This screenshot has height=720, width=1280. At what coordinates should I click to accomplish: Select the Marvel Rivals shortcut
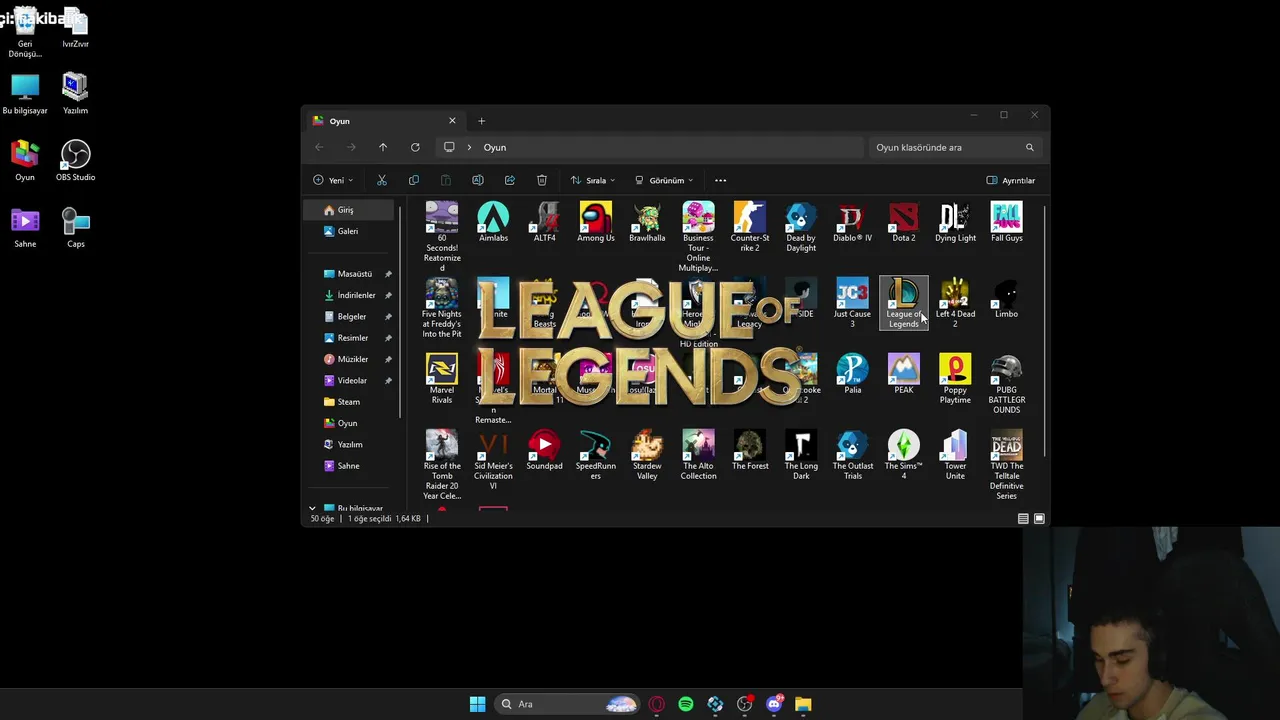pyautogui.click(x=442, y=380)
